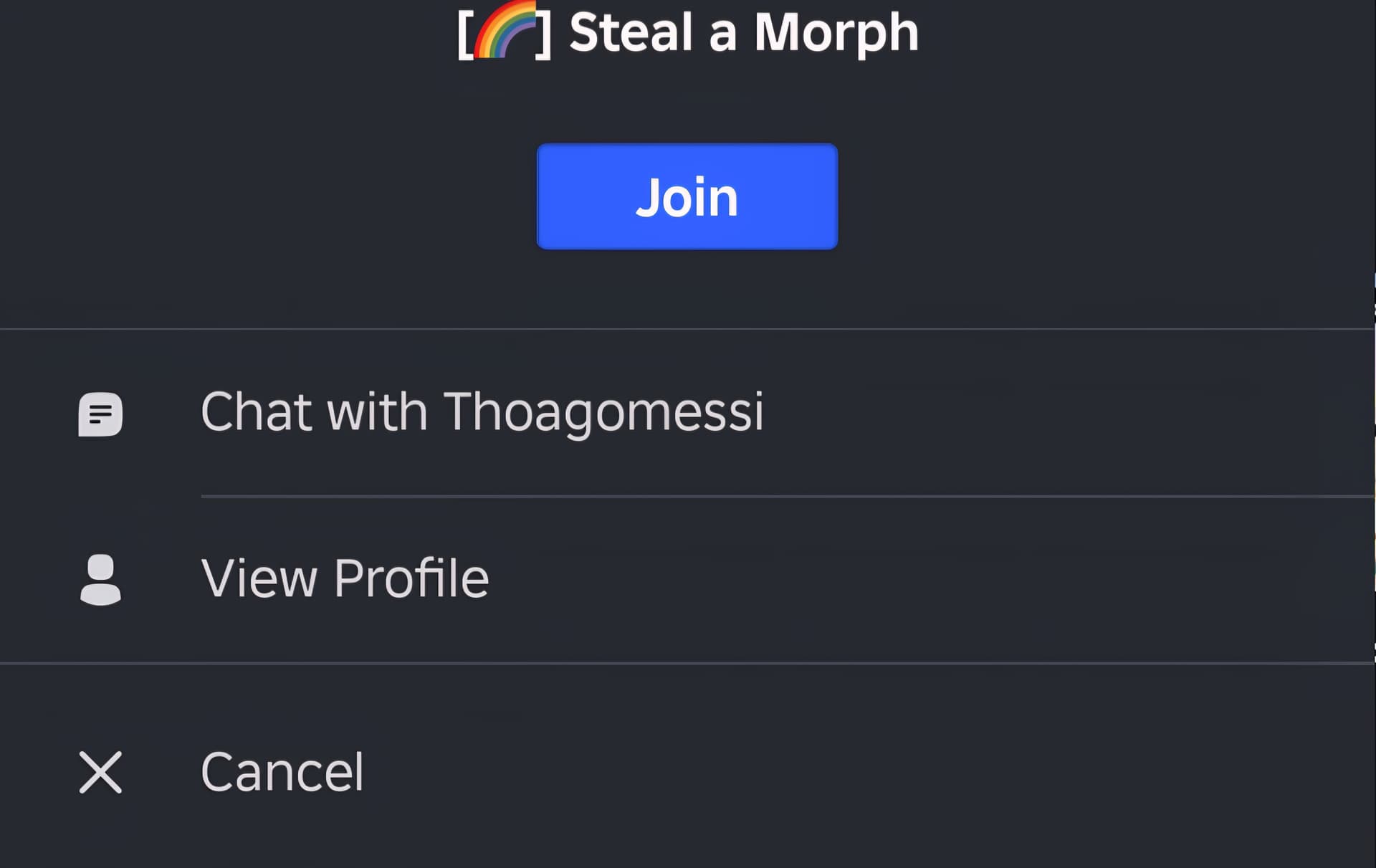Screen dimensions: 1376x868
Task: Join the Steal a Morph experience
Action: click(x=687, y=196)
